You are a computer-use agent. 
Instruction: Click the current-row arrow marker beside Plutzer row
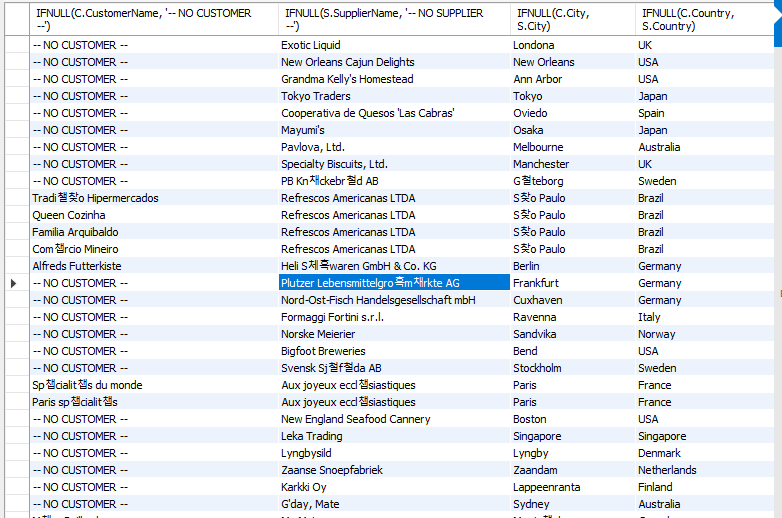(x=13, y=283)
